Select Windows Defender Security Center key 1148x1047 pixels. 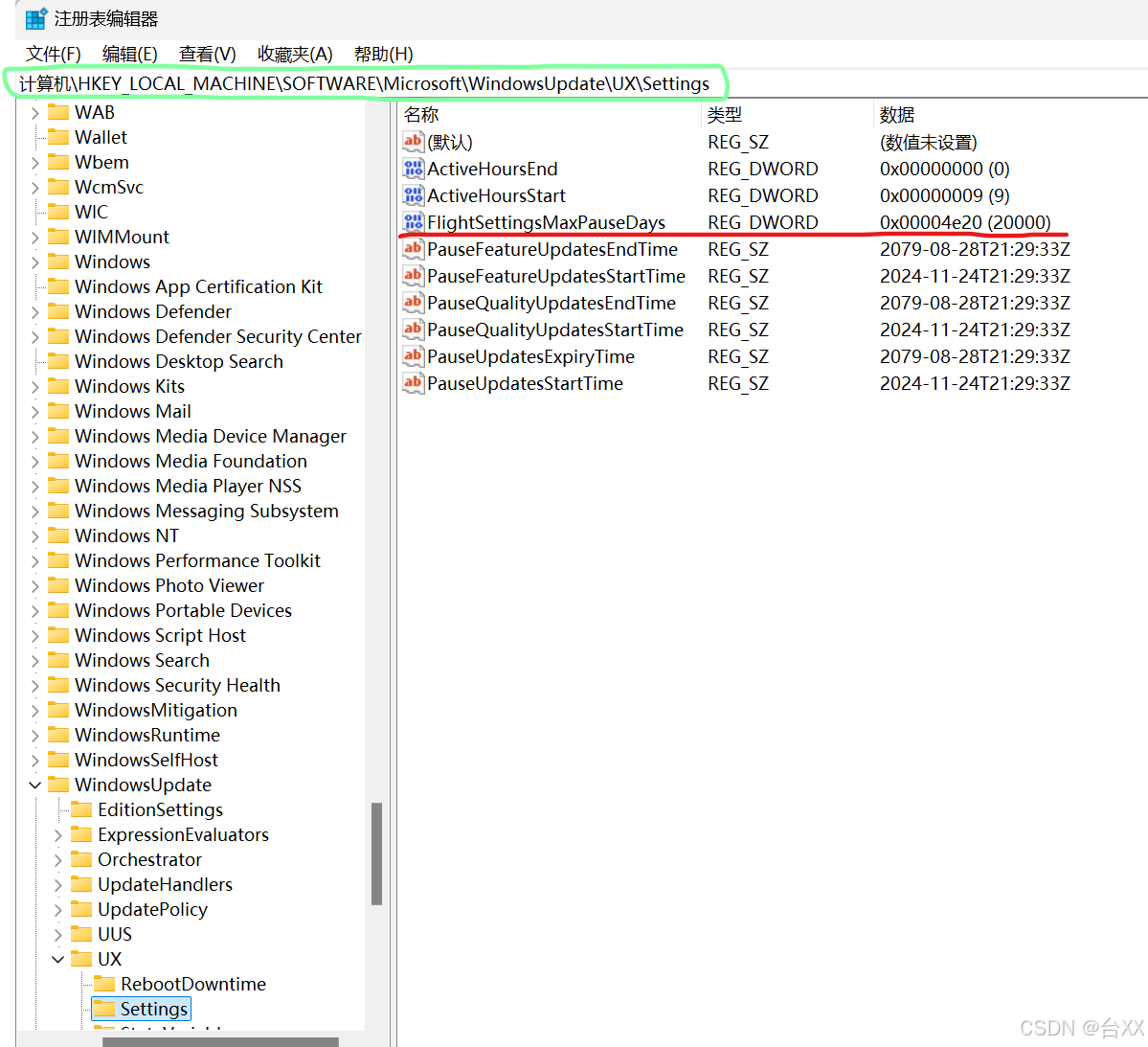coord(218,336)
